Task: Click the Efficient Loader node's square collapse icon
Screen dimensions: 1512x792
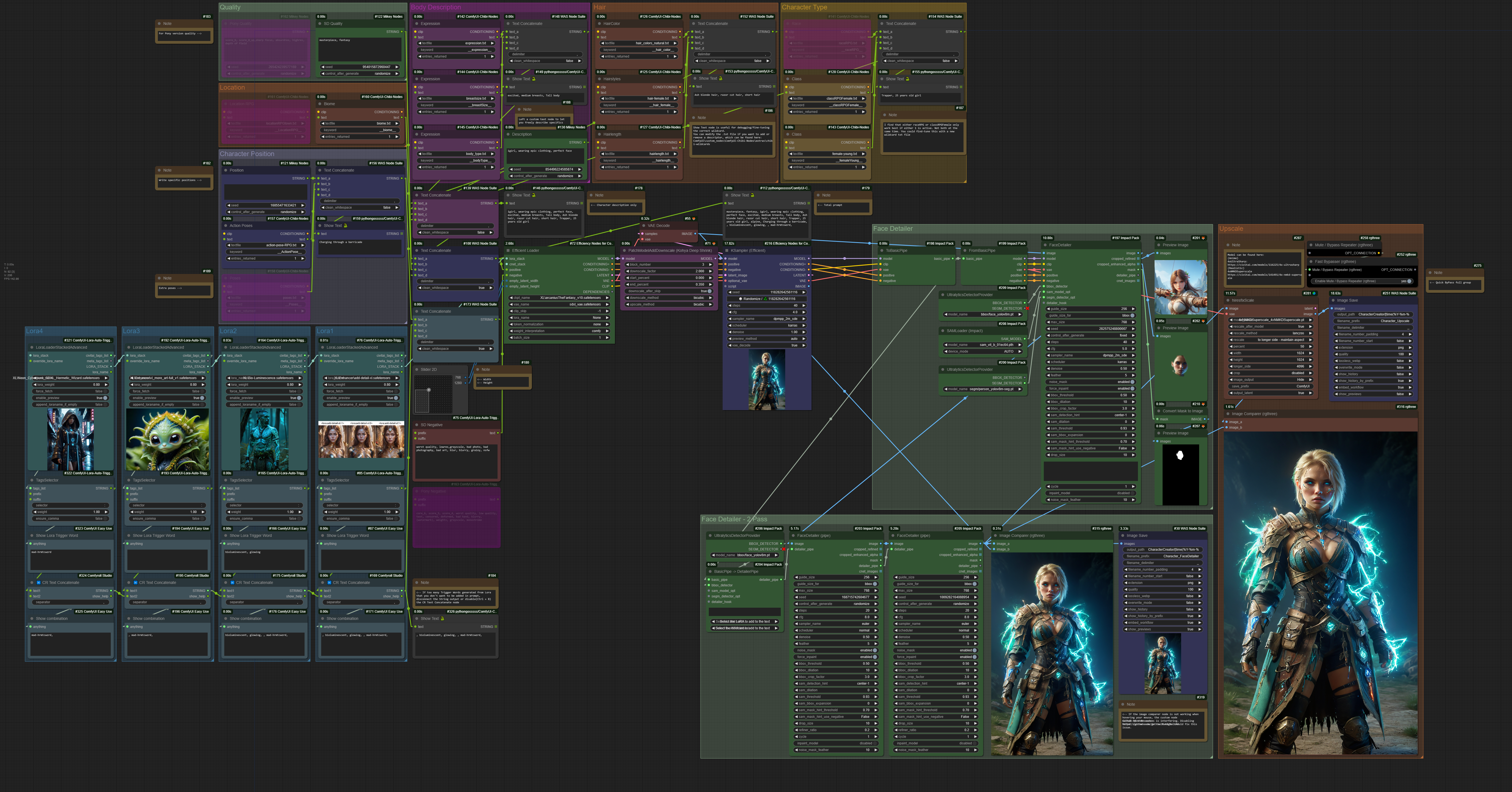Action: 508,250
